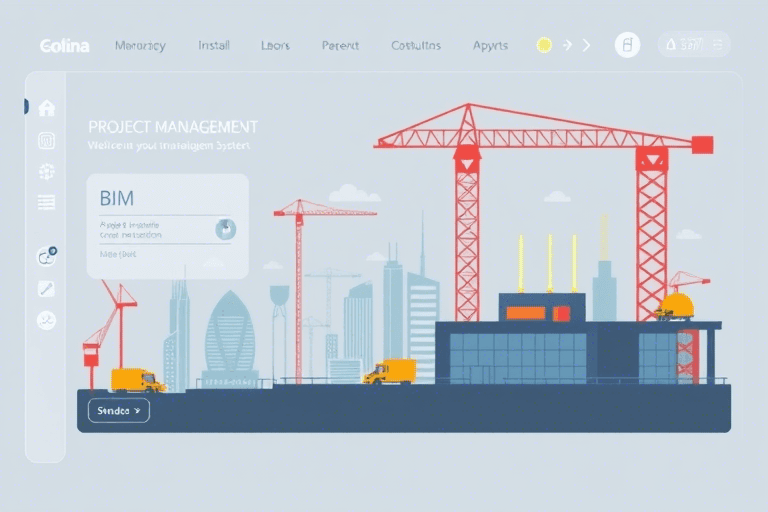
Task: Click the circular teal icon in BIM card
Action: (x=226, y=229)
